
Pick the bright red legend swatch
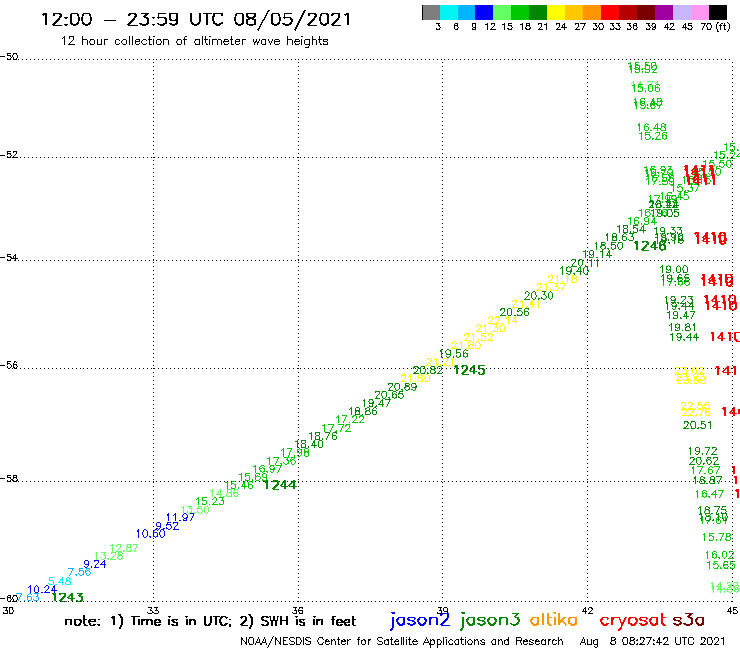click(x=610, y=12)
